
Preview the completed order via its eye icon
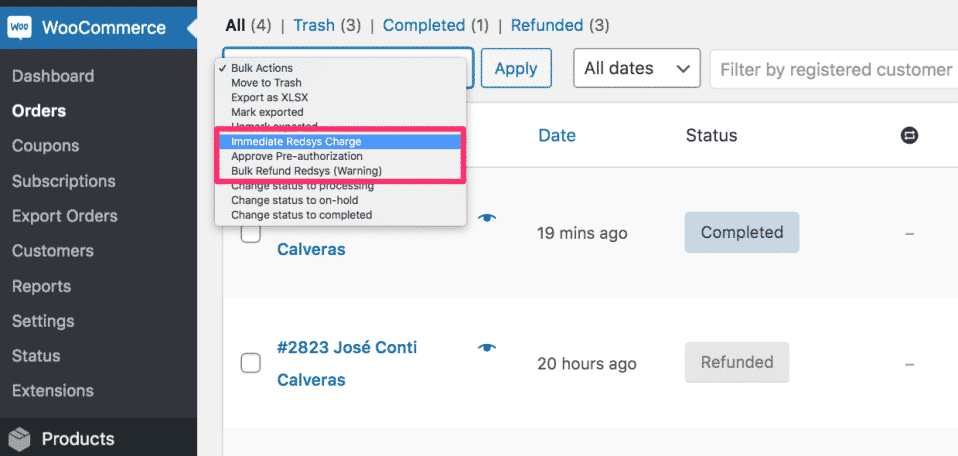click(487, 218)
